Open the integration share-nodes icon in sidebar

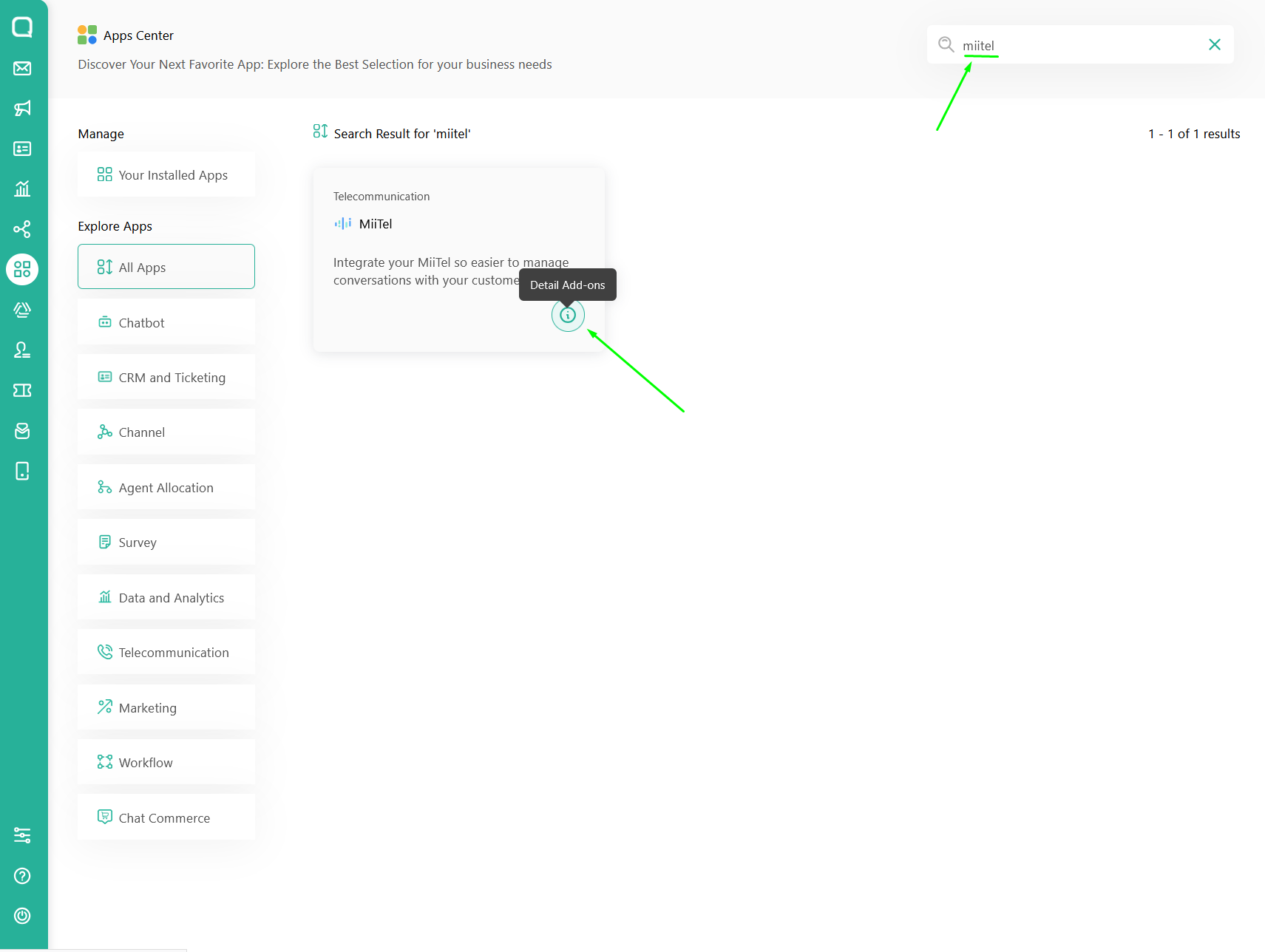(22, 229)
